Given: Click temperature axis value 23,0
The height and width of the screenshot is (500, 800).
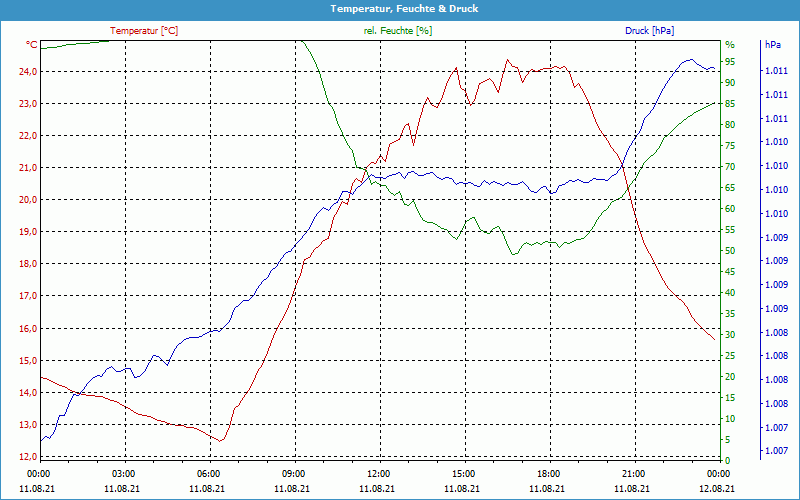Looking at the screenshot, I should (29, 104).
